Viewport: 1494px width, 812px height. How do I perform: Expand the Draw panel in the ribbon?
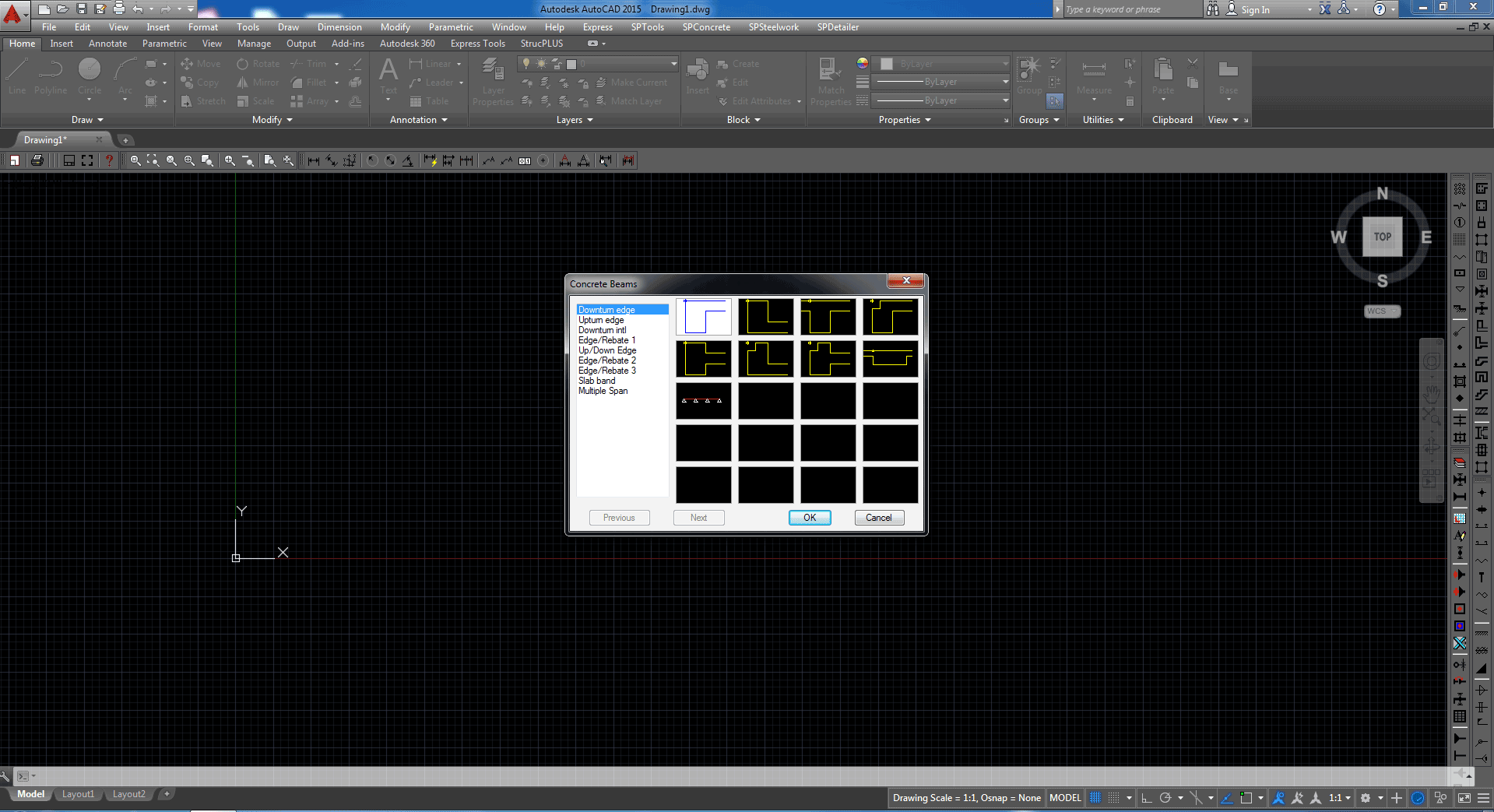click(87, 120)
